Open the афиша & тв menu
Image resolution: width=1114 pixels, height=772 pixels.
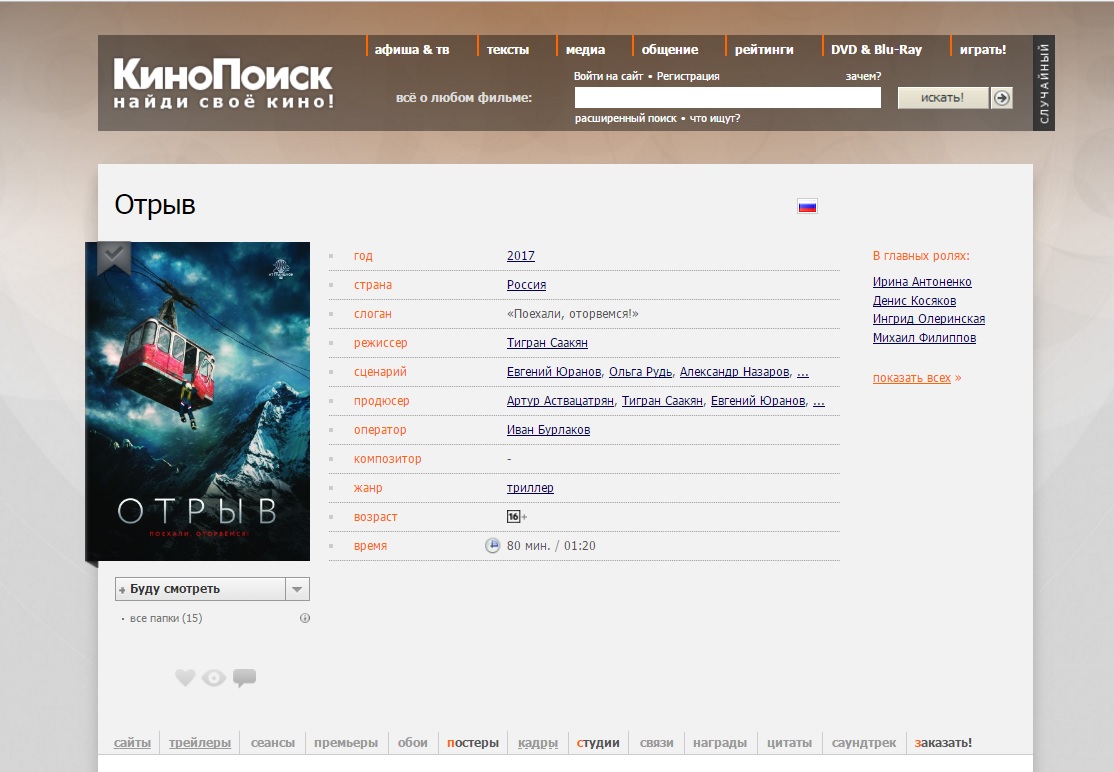pos(411,49)
